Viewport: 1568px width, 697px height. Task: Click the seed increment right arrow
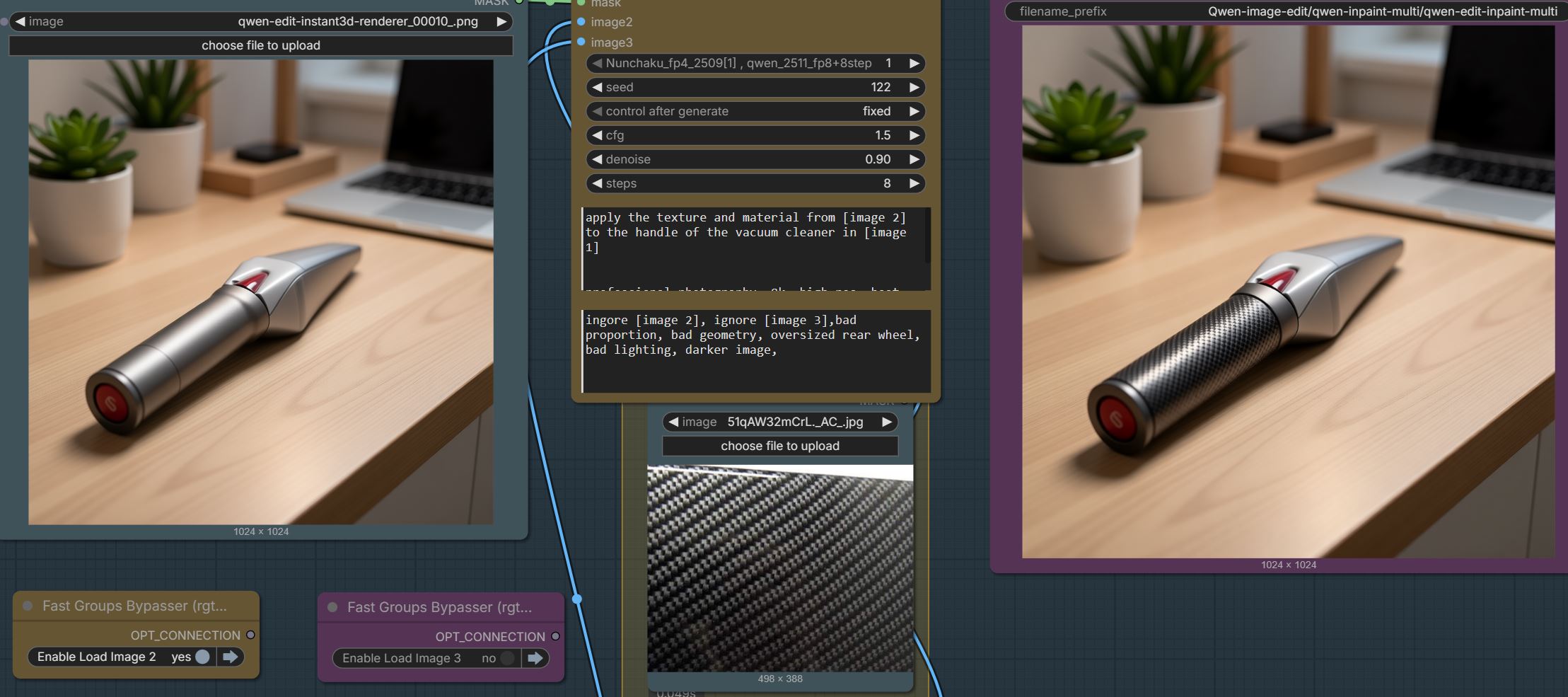point(914,87)
